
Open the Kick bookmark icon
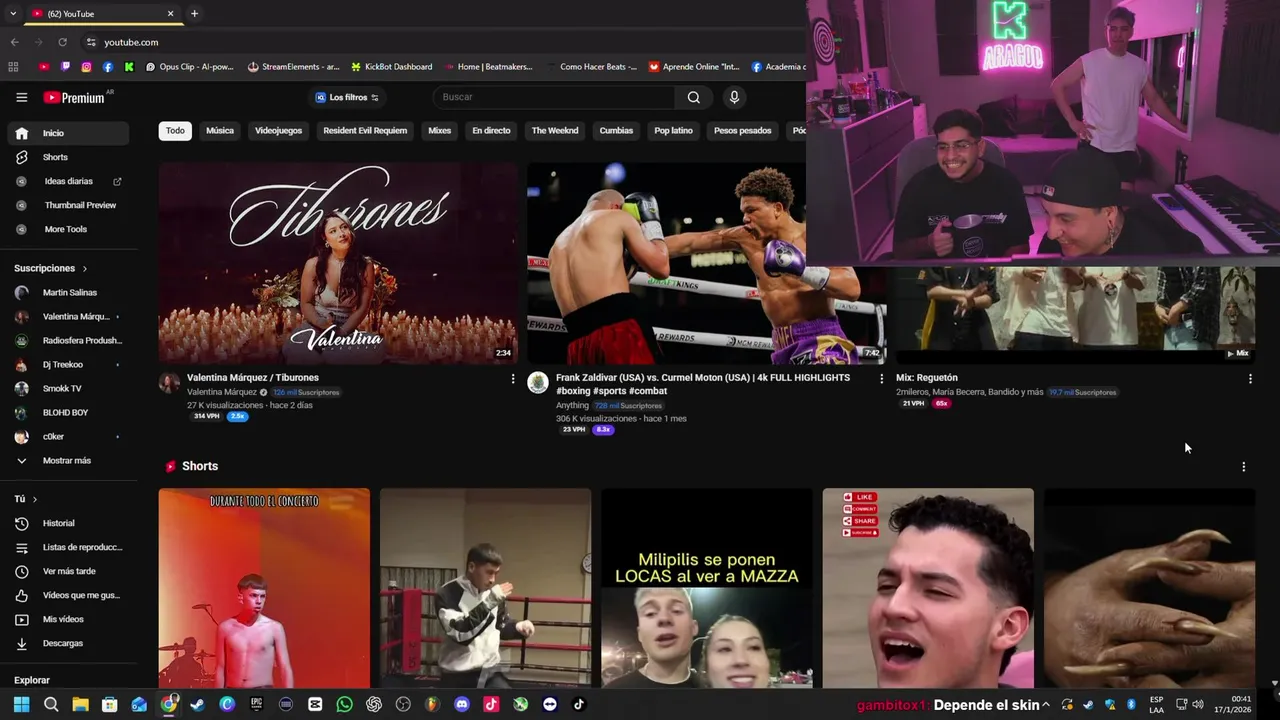pos(129,67)
